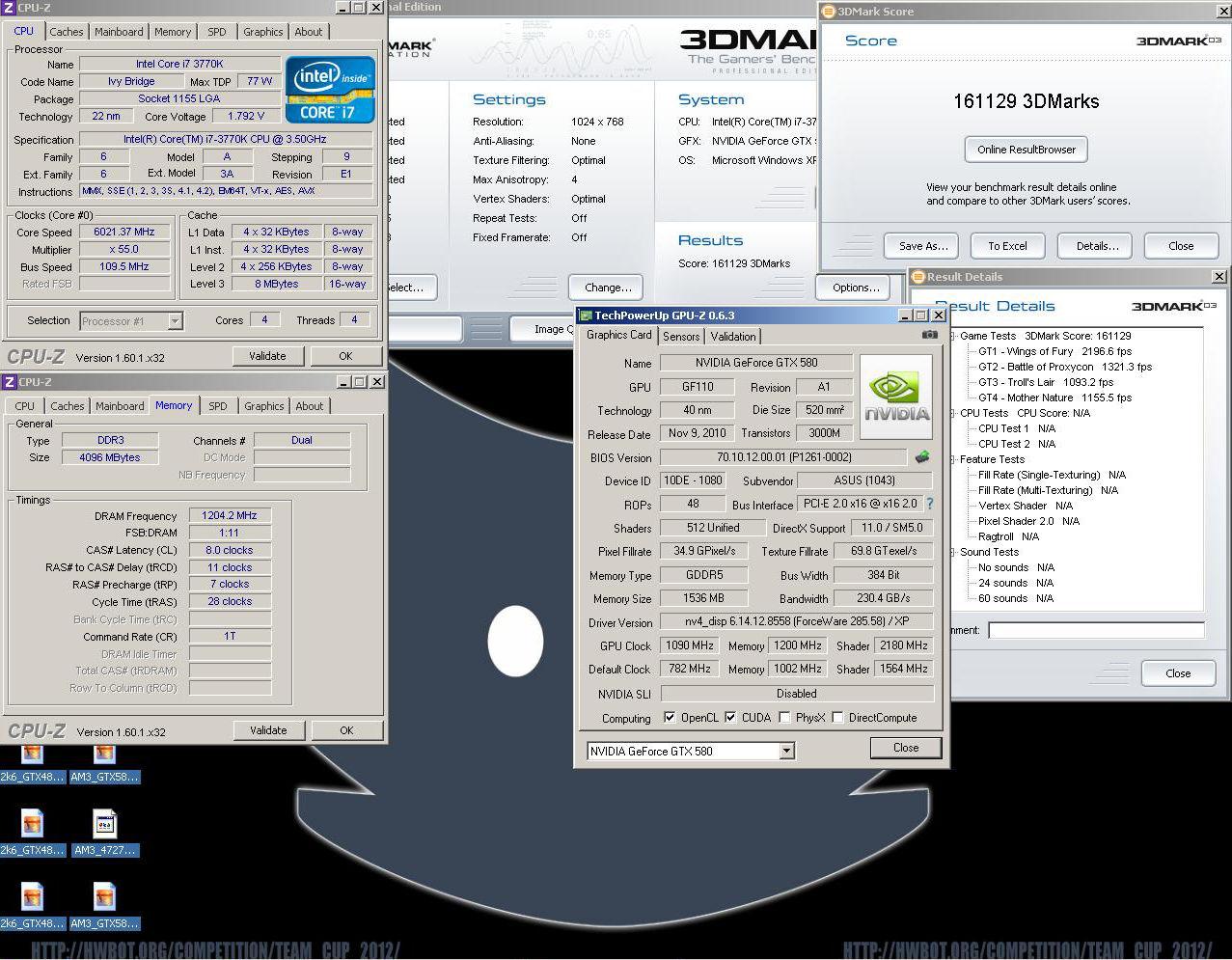Click Close button in Result Details window
1232x960 pixels.
point(1178,673)
